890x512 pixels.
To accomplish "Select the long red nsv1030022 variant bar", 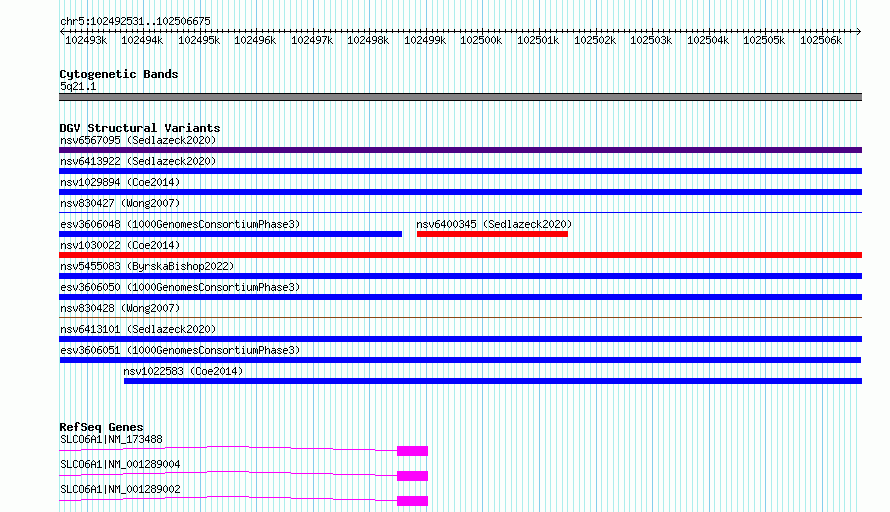I will [x=460, y=255].
